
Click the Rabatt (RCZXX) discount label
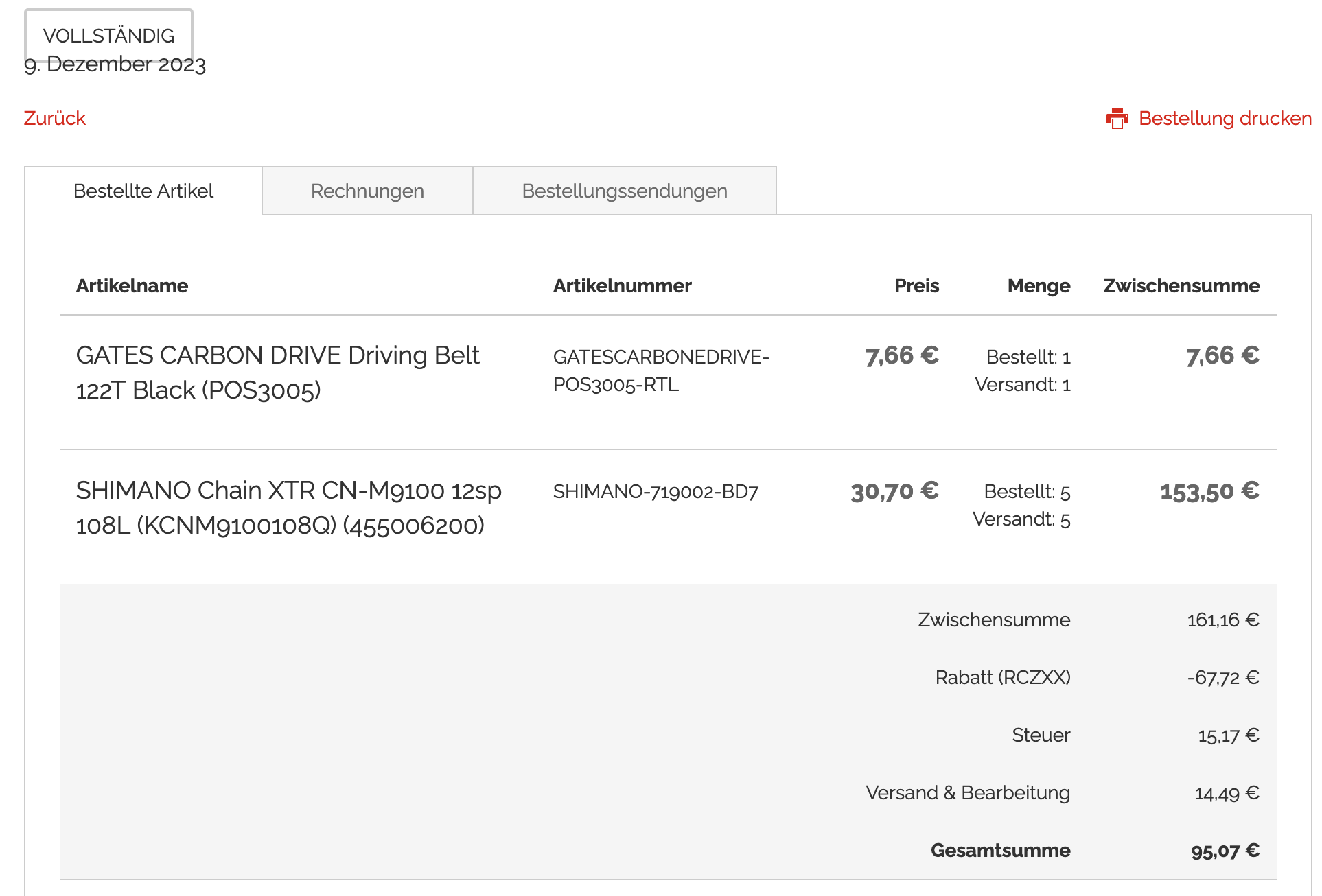point(1002,678)
